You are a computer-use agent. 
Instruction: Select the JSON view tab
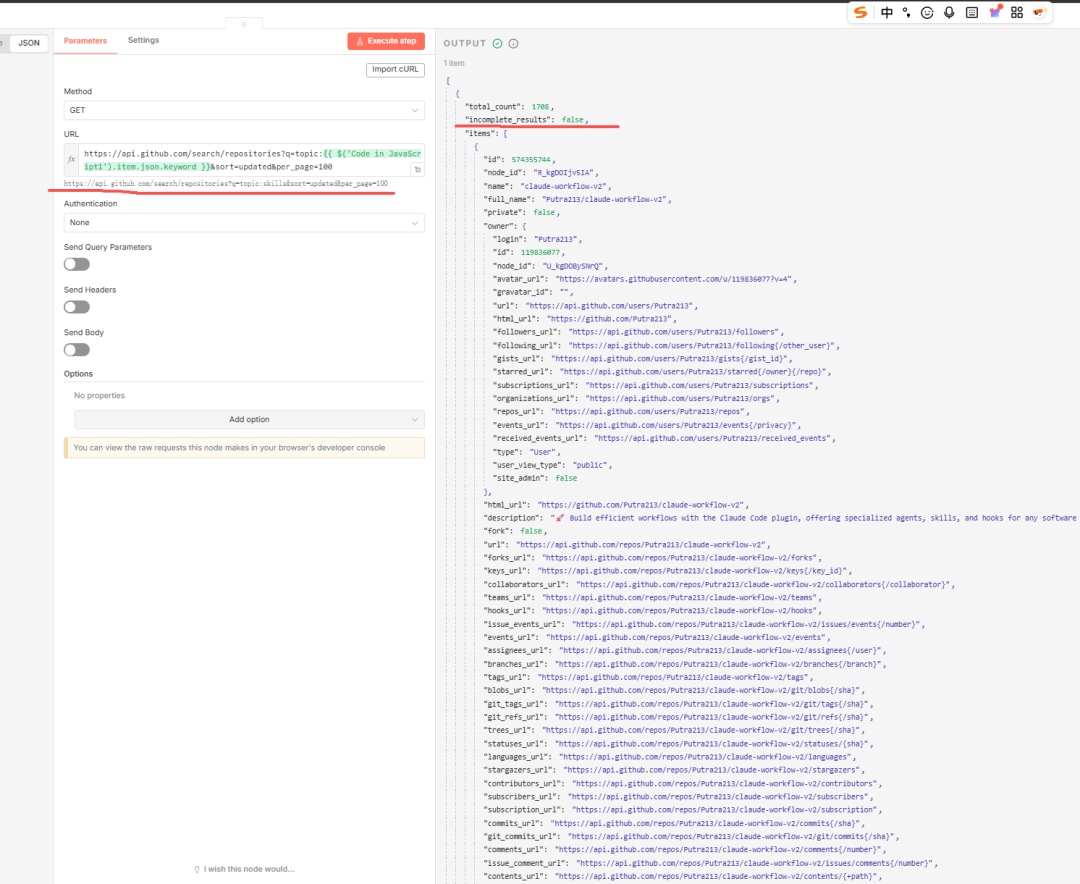click(x=30, y=43)
